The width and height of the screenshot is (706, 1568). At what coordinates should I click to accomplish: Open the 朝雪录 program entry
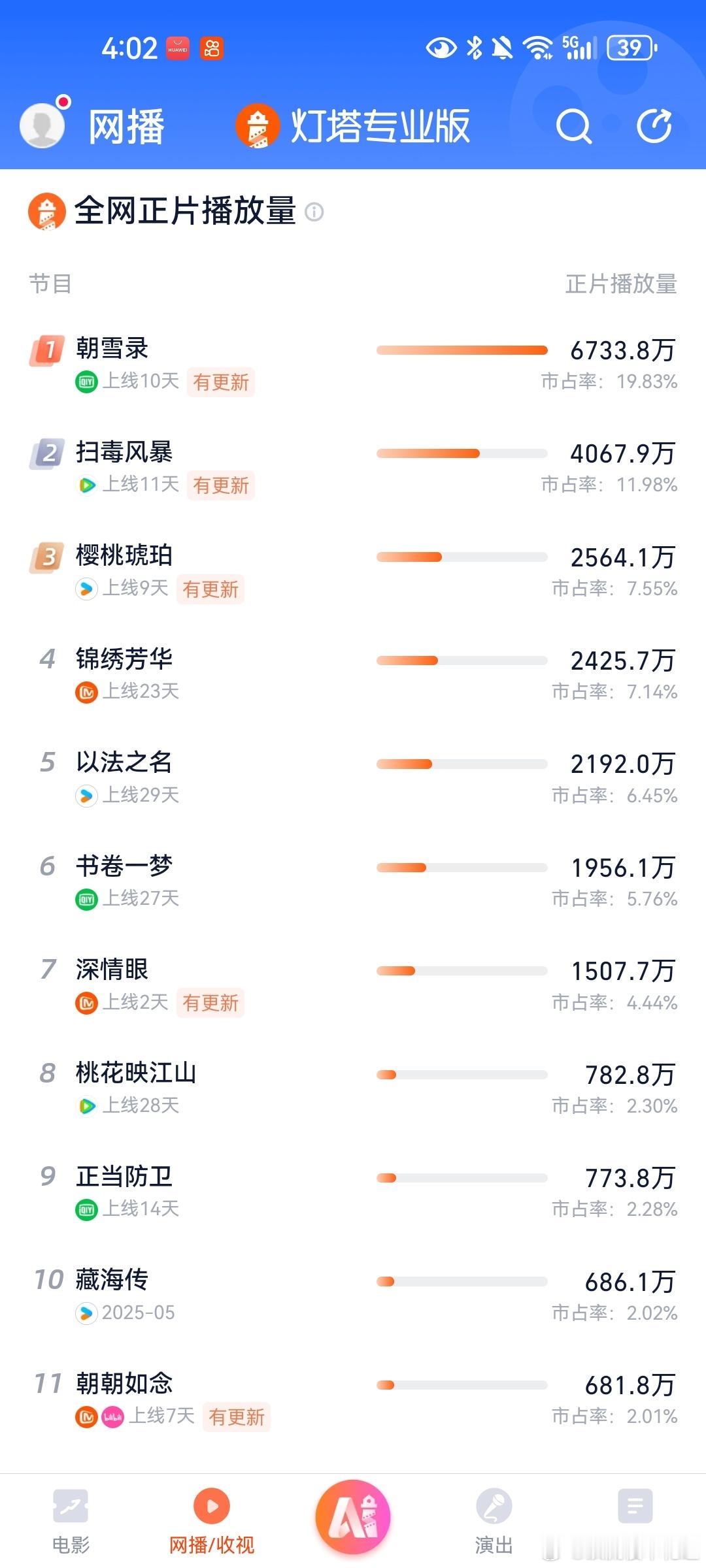point(353,365)
